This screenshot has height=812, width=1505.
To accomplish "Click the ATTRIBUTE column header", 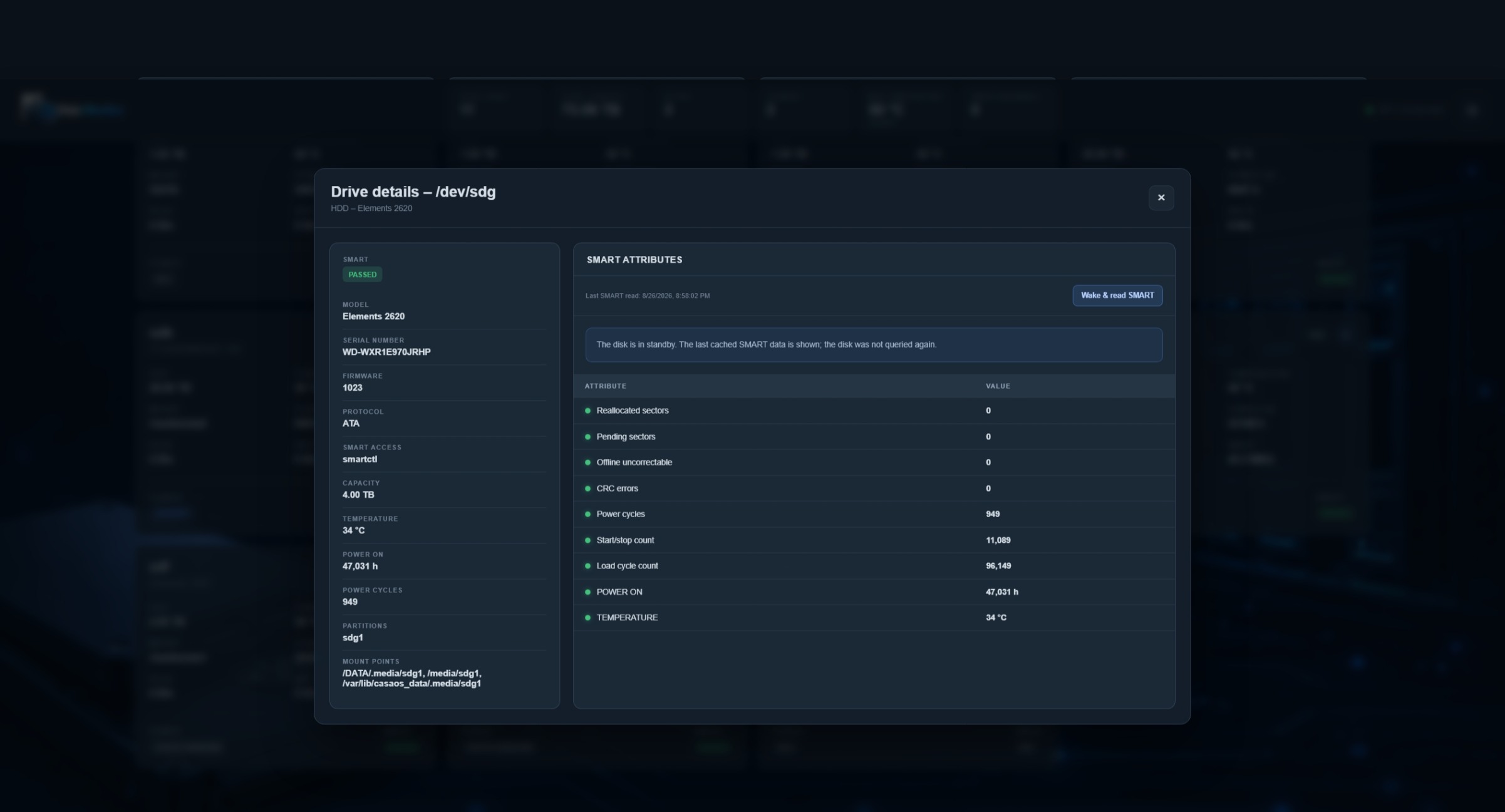I will [605, 386].
